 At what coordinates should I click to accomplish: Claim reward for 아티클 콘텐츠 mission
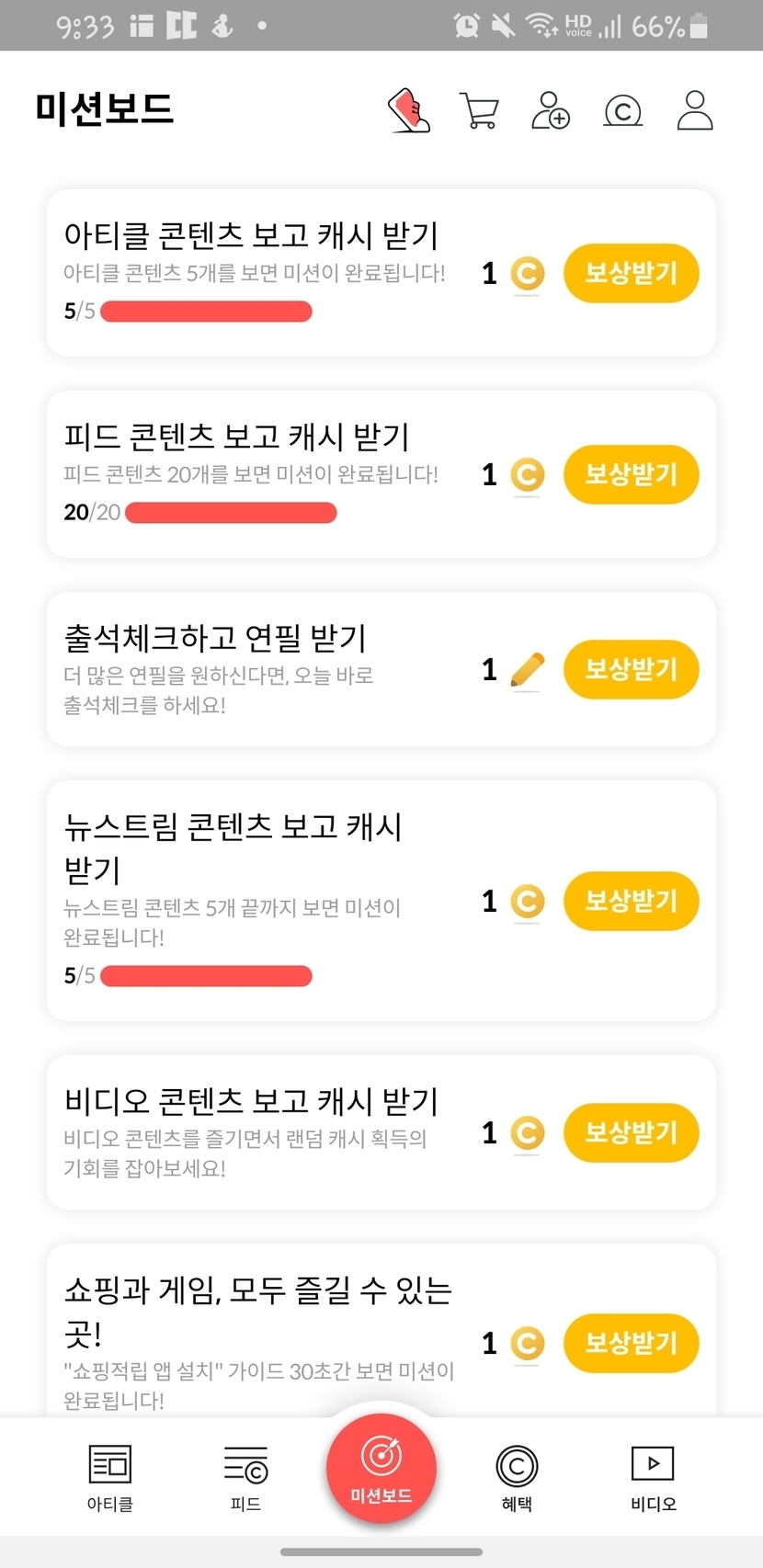click(x=631, y=273)
